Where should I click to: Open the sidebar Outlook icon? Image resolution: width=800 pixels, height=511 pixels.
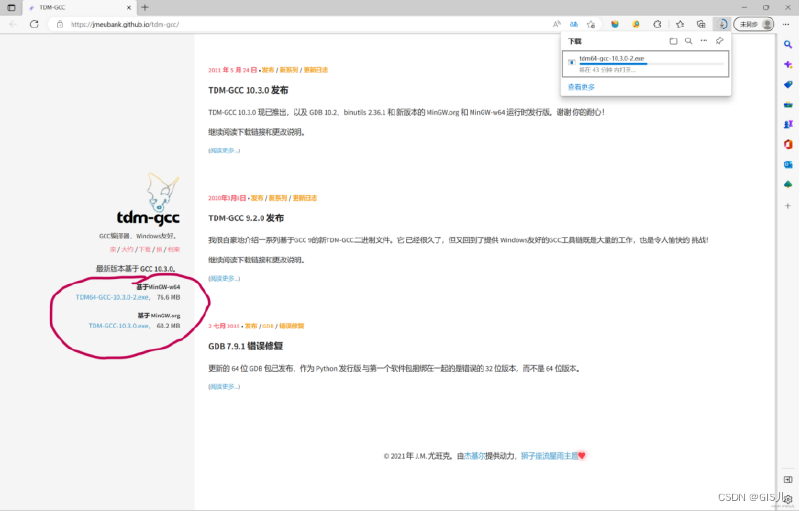pos(788,164)
